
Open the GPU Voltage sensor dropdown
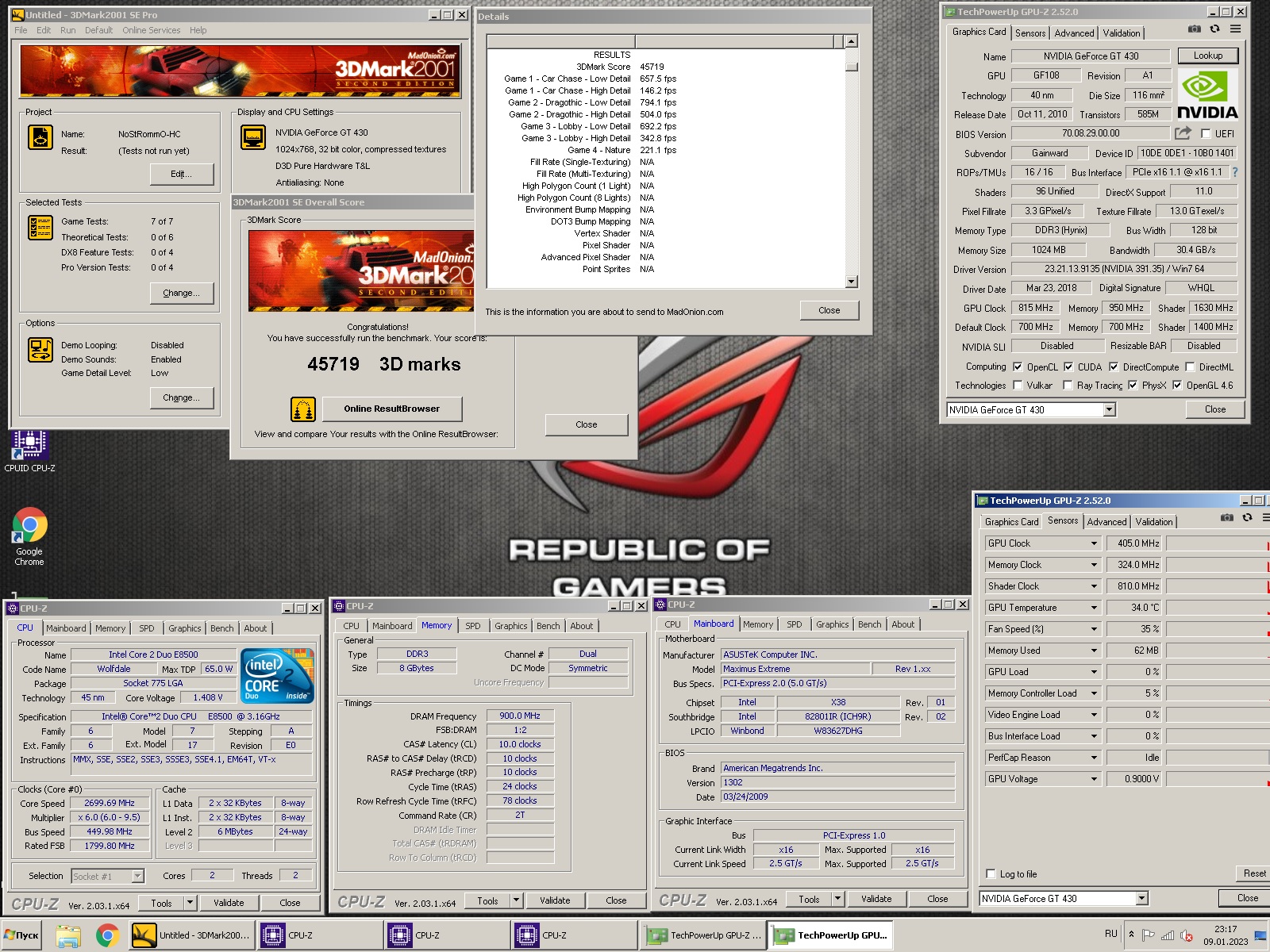1094,779
